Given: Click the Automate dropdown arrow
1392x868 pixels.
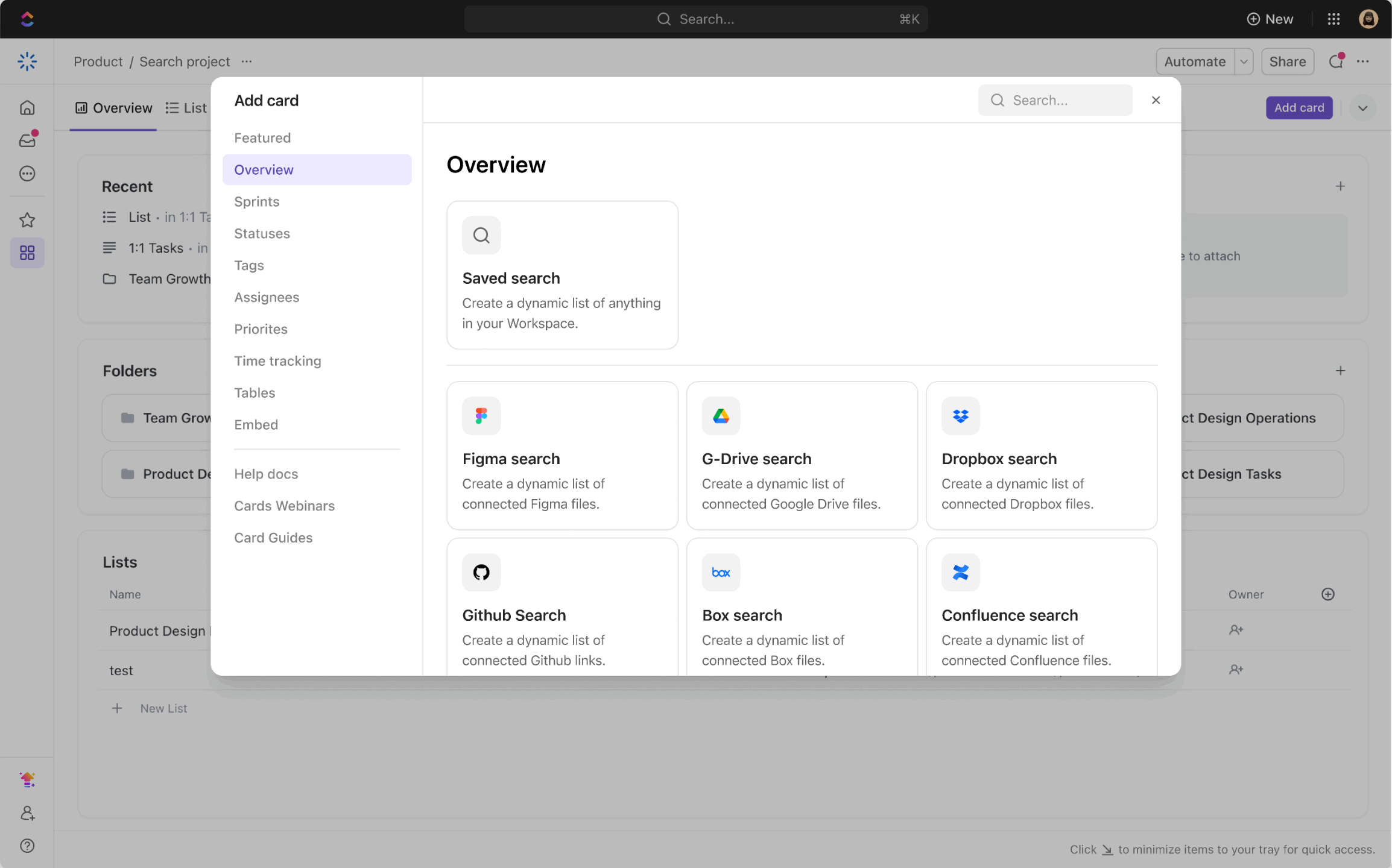Looking at the screenshot, I should [1244, 61].
